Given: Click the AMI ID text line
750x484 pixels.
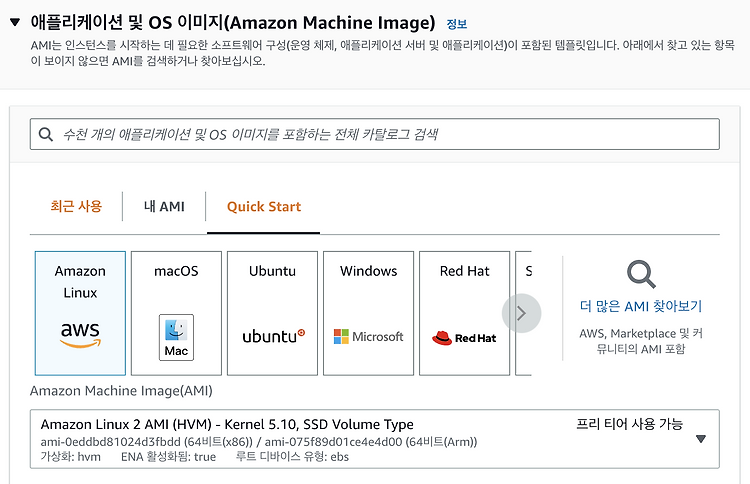Looking at the screenshot, I should (259, 442).
